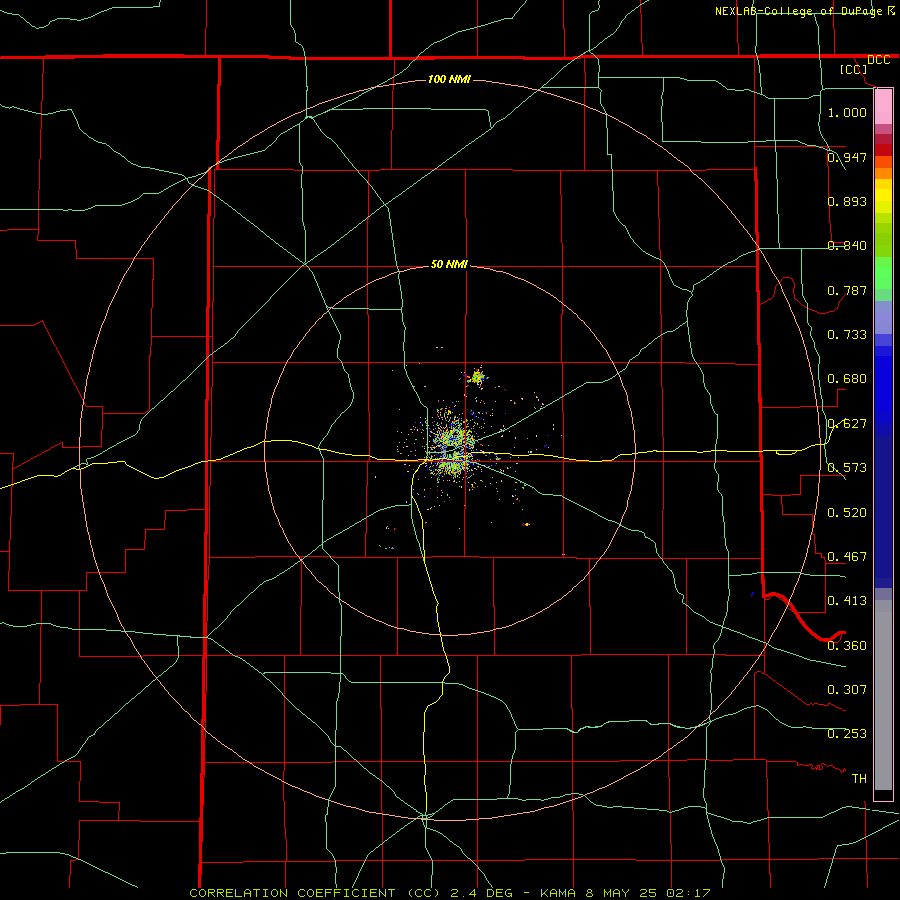Click the 0.680 color scale value
Viewport: 900px width, 900px height.
(x=847, y=378)
